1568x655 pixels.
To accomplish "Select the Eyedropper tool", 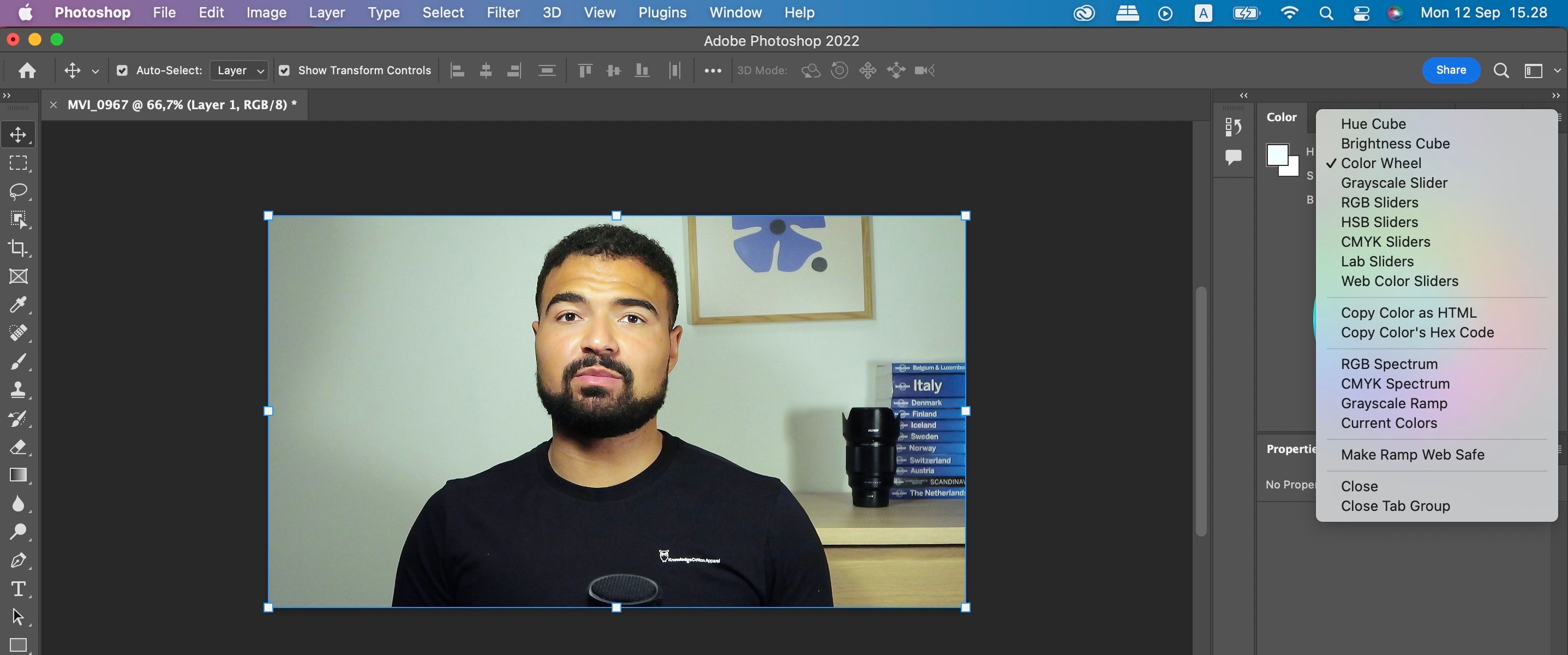I will 18,305.
